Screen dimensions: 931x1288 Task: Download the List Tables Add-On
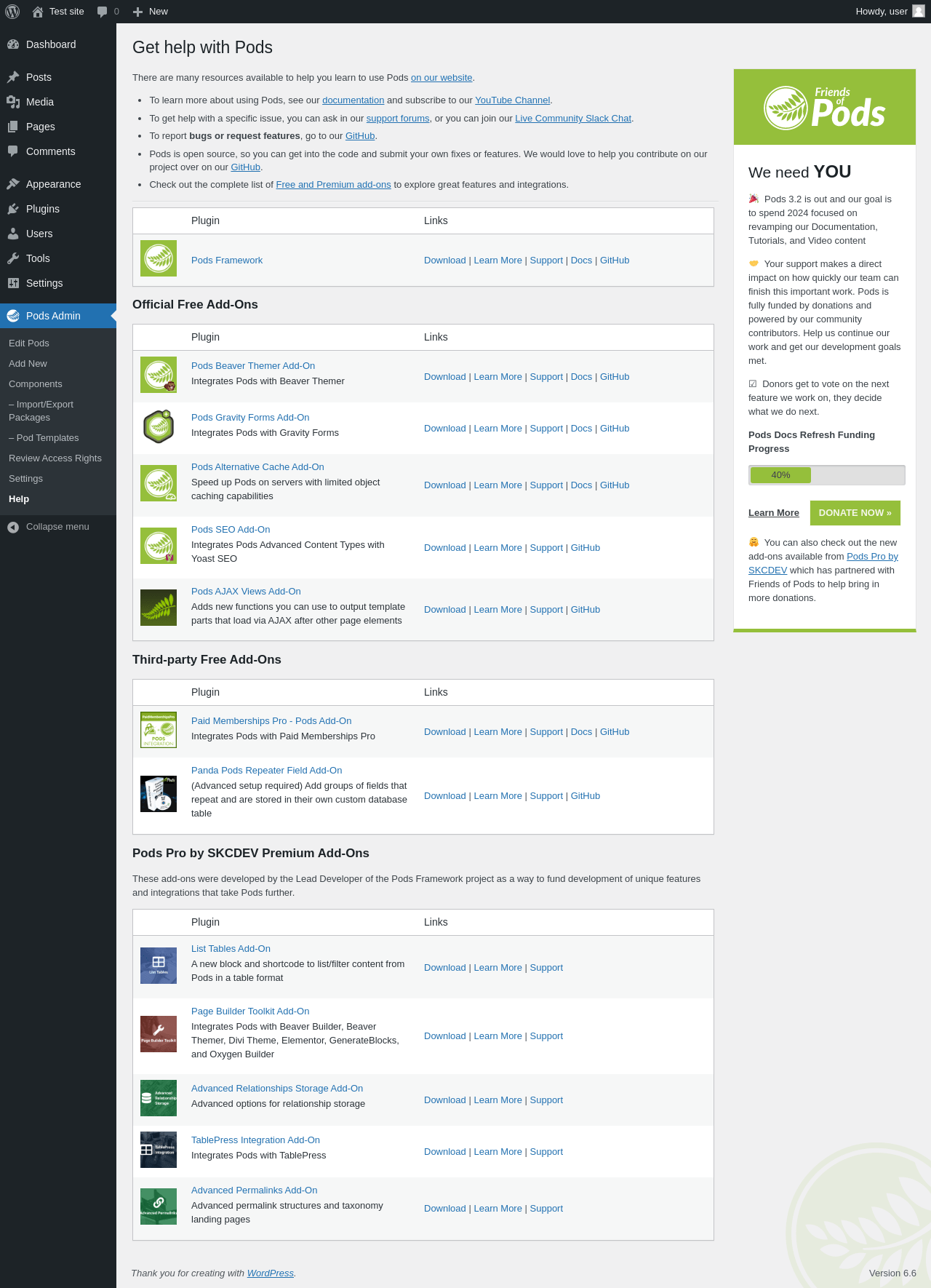[445, 968]
